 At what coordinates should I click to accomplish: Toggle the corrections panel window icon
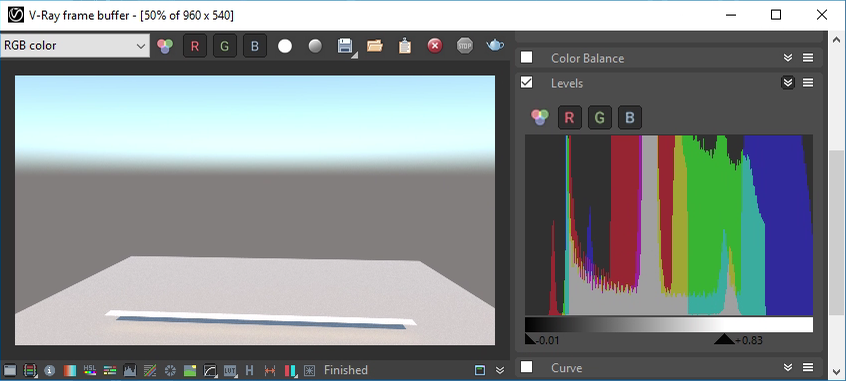pos(480,370)
